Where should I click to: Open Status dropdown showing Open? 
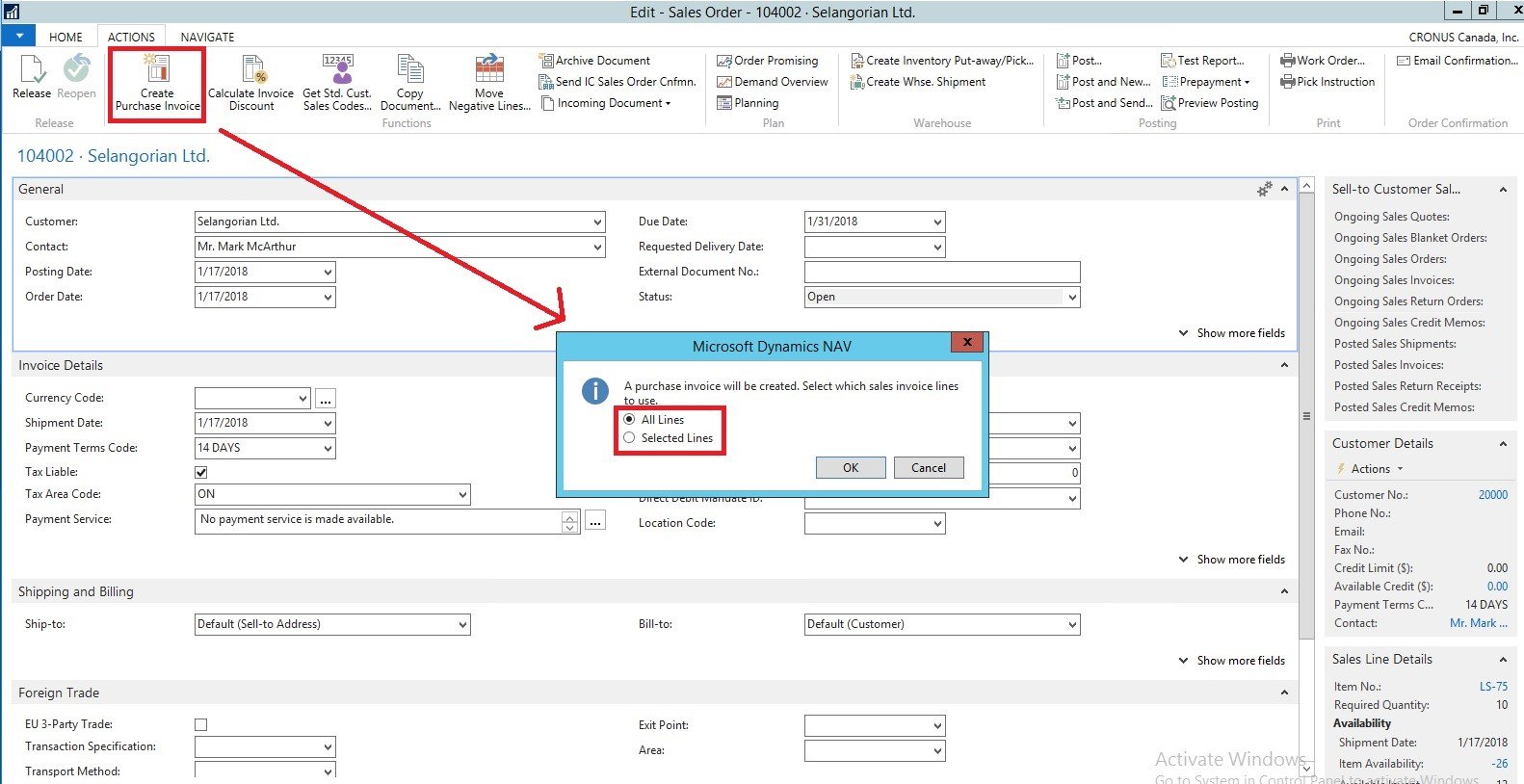tap(1072, 297)
